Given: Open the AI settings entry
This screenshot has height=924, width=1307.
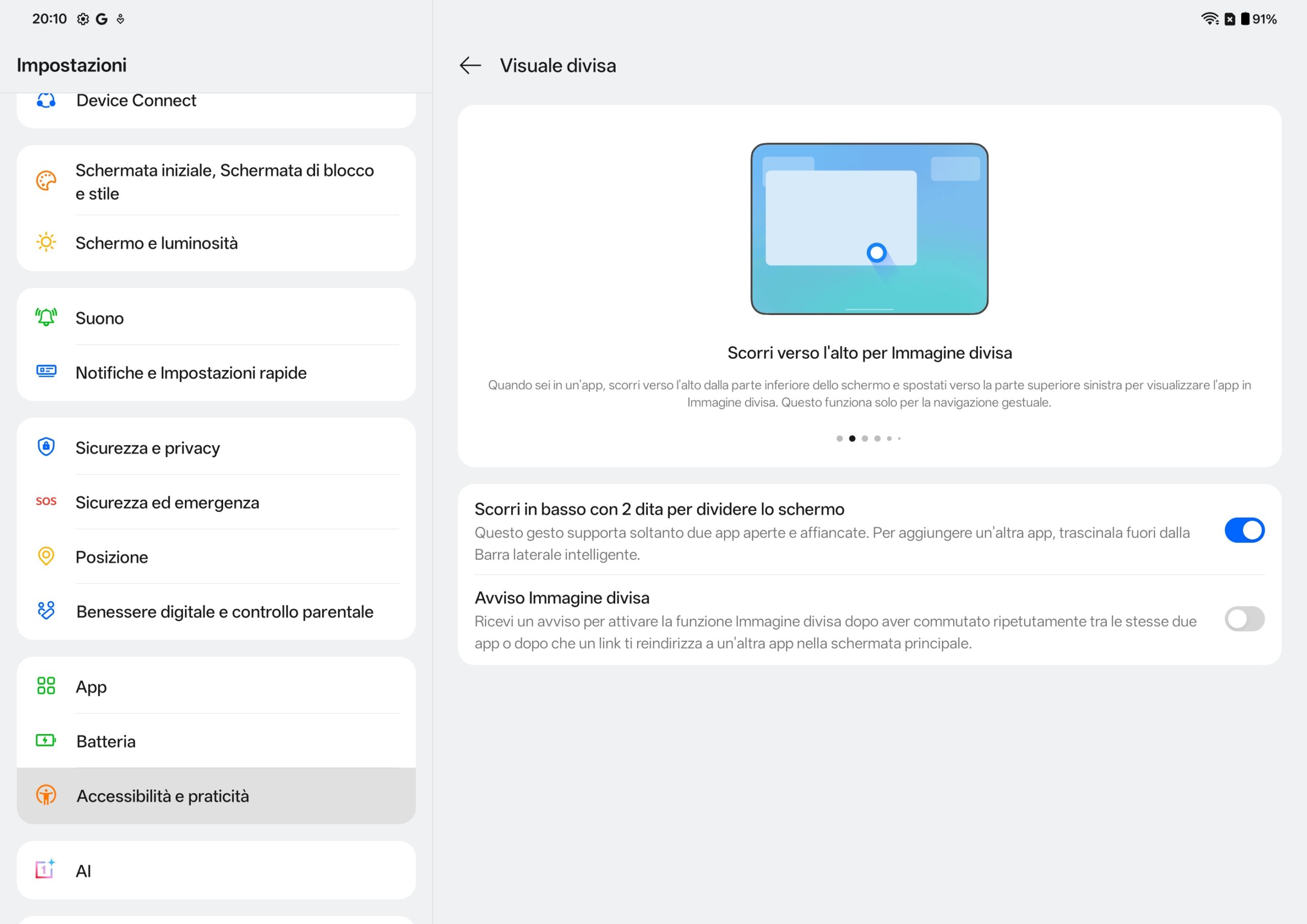Looking at the screenshot, I should coord(84,871).
